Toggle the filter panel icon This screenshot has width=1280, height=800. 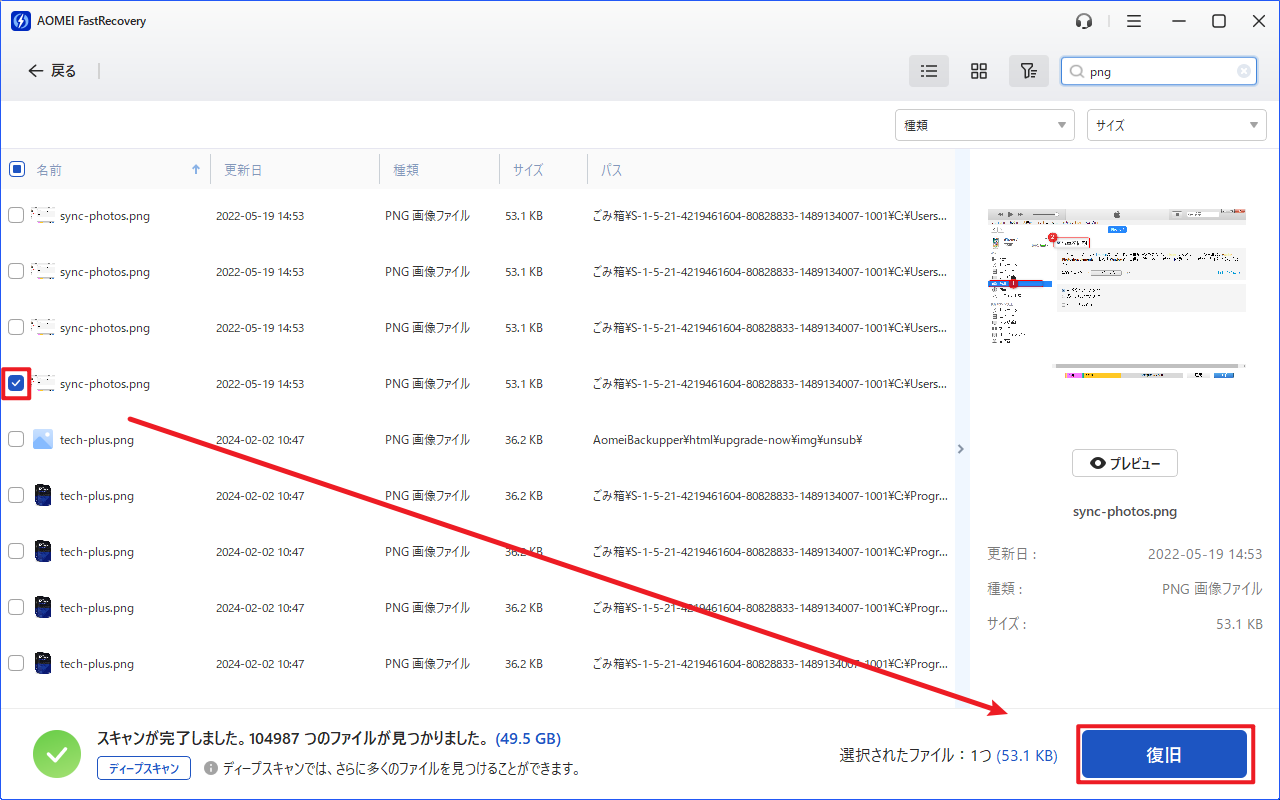pyautogui.click(x=1029, y=71)
